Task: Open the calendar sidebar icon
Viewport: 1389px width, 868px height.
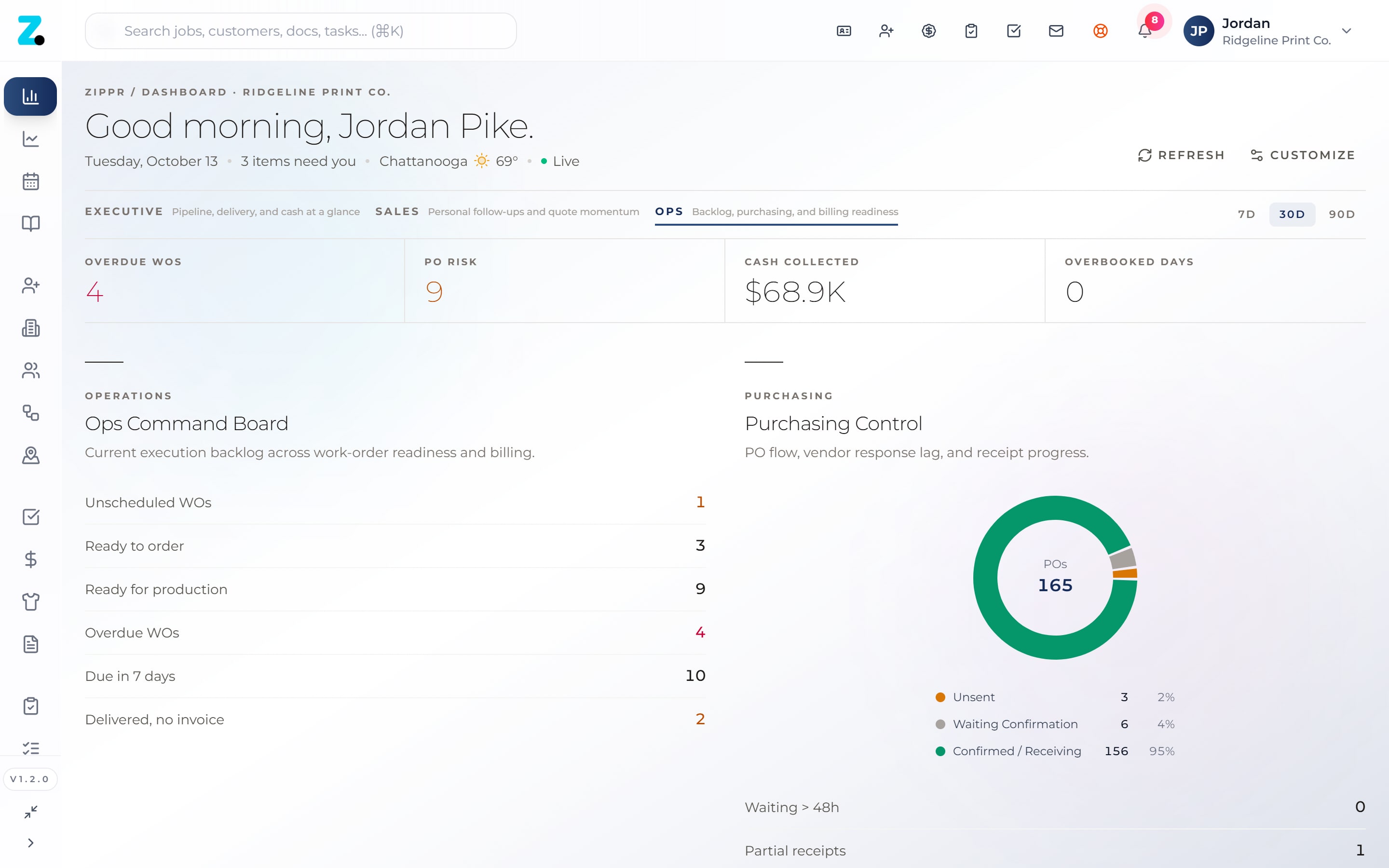Action: pos(30,181)
